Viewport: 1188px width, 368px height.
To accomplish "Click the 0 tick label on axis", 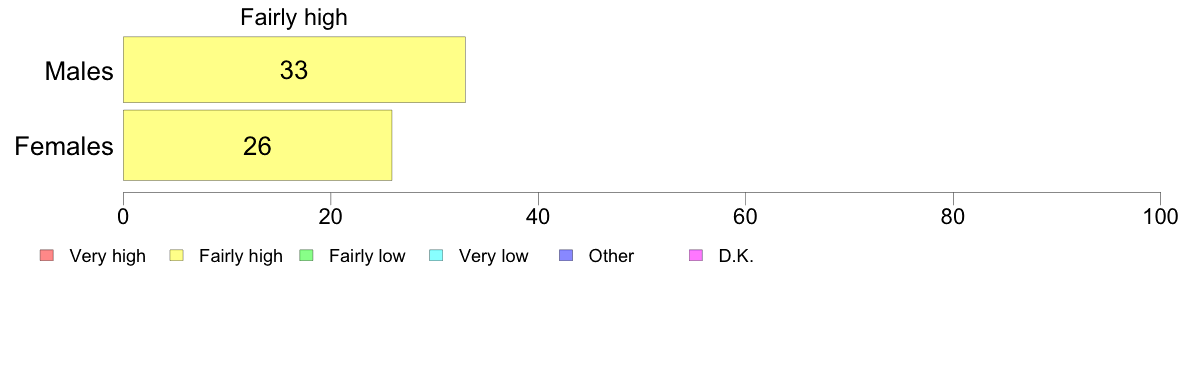I will coord(123,217).
